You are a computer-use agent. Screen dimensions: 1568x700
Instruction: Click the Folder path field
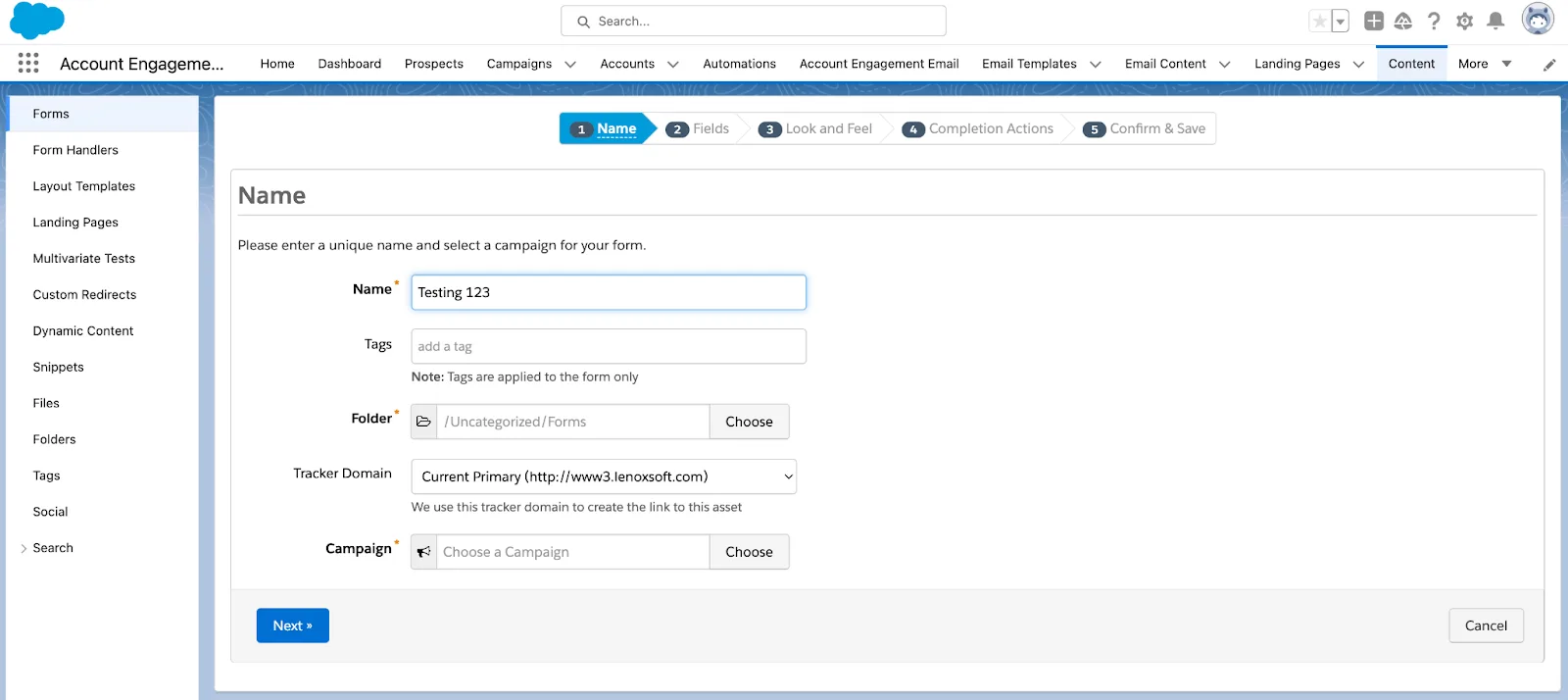[x=572, y=422]
